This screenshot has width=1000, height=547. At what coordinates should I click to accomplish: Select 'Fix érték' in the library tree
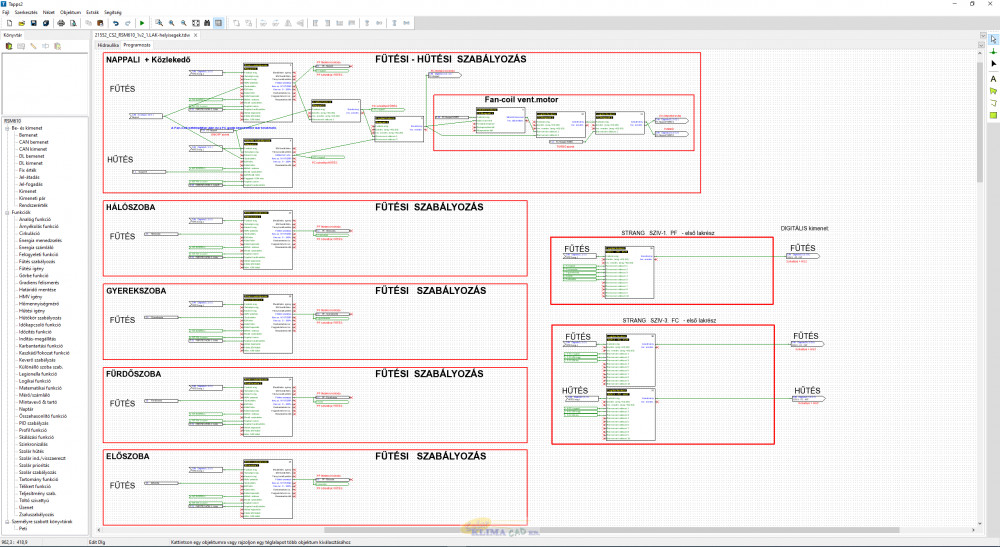click(27, 170)
